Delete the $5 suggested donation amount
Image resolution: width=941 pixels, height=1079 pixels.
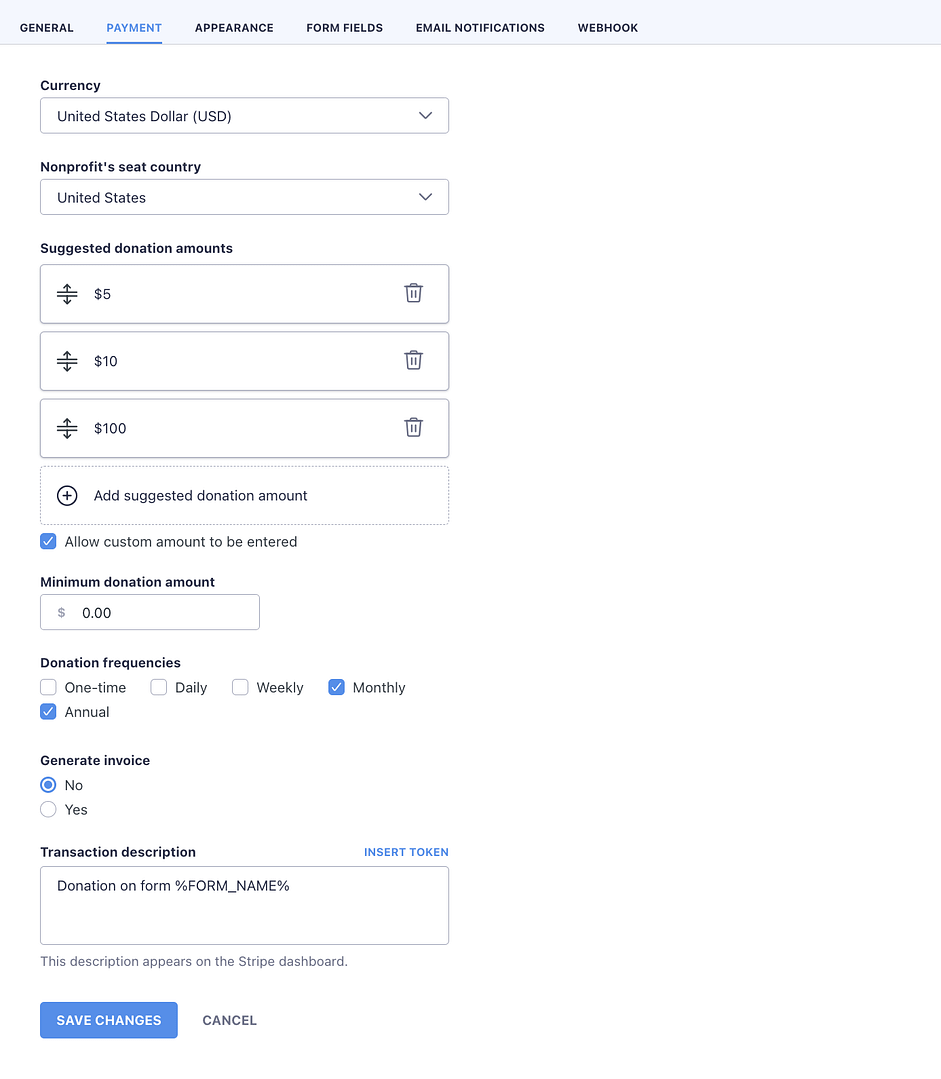[413, 293]
